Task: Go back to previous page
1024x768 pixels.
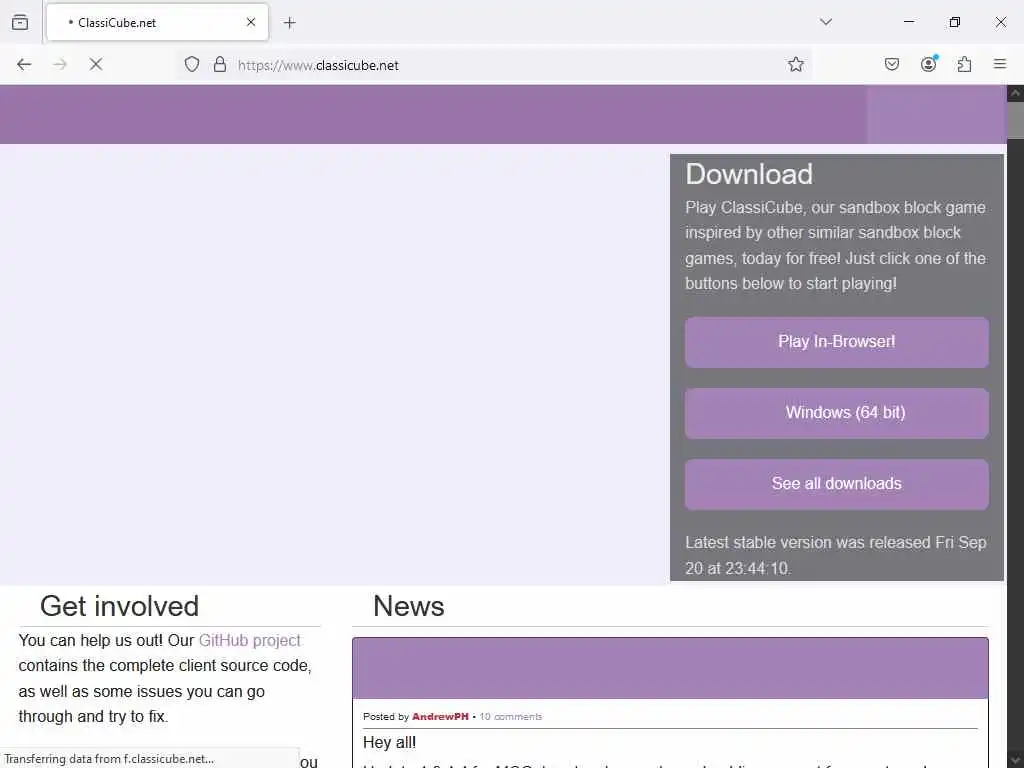Action: [x=24, y=64]
